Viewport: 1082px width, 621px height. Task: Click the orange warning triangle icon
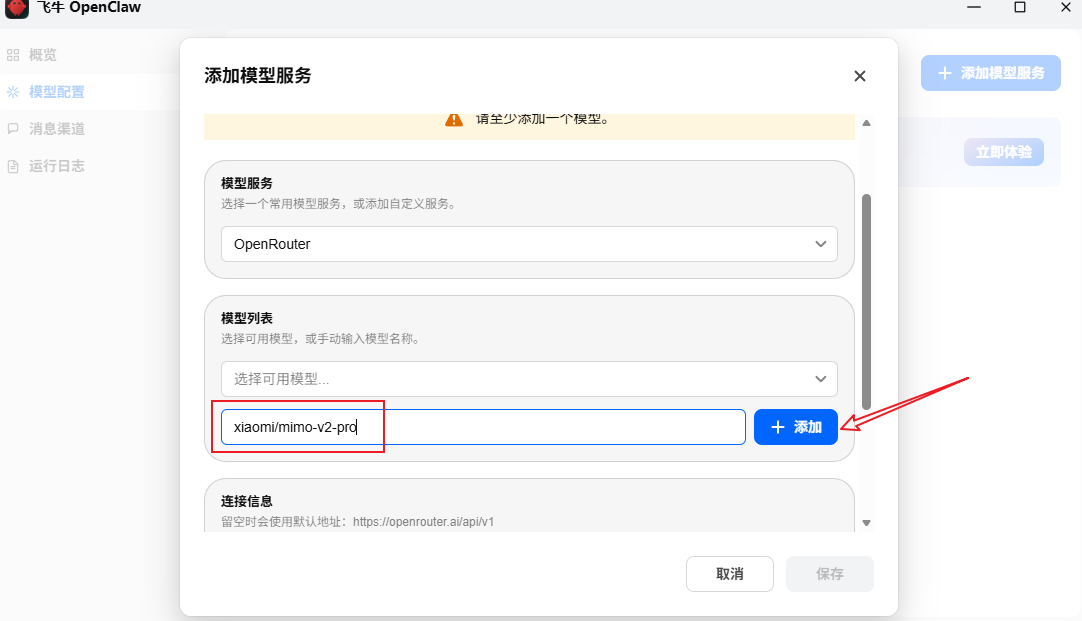pos(454,119)
